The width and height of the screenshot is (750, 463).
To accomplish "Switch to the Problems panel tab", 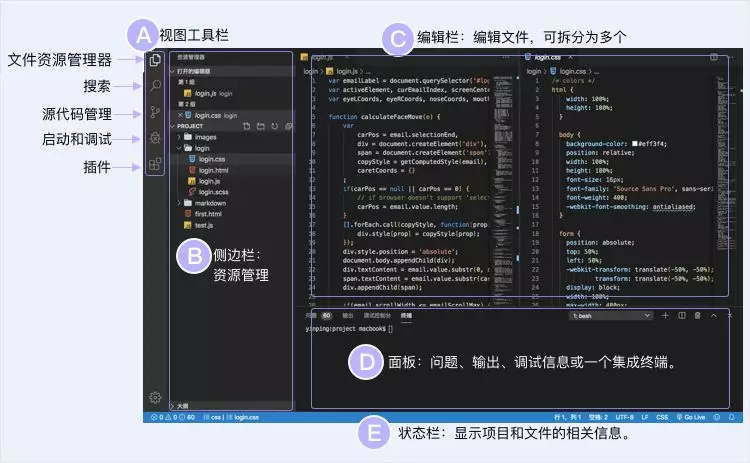I will pyautogui.click(x=319, y=316).
